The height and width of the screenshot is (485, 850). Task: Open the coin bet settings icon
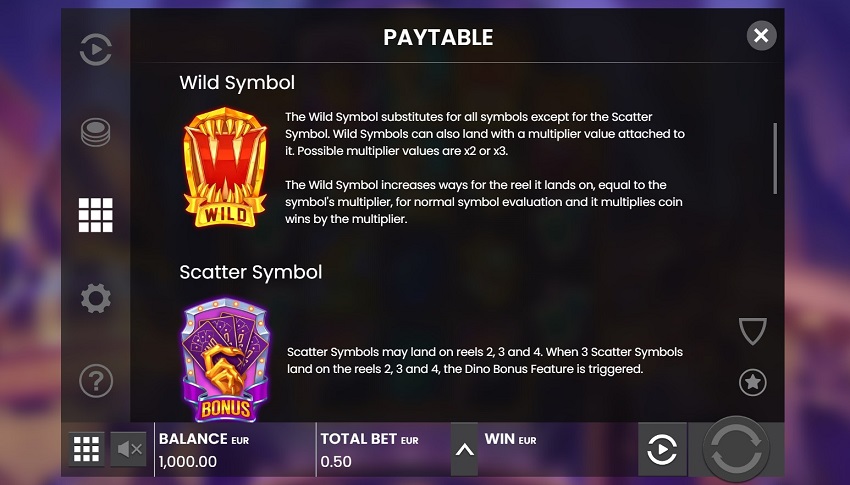click(x=95, y=132)
